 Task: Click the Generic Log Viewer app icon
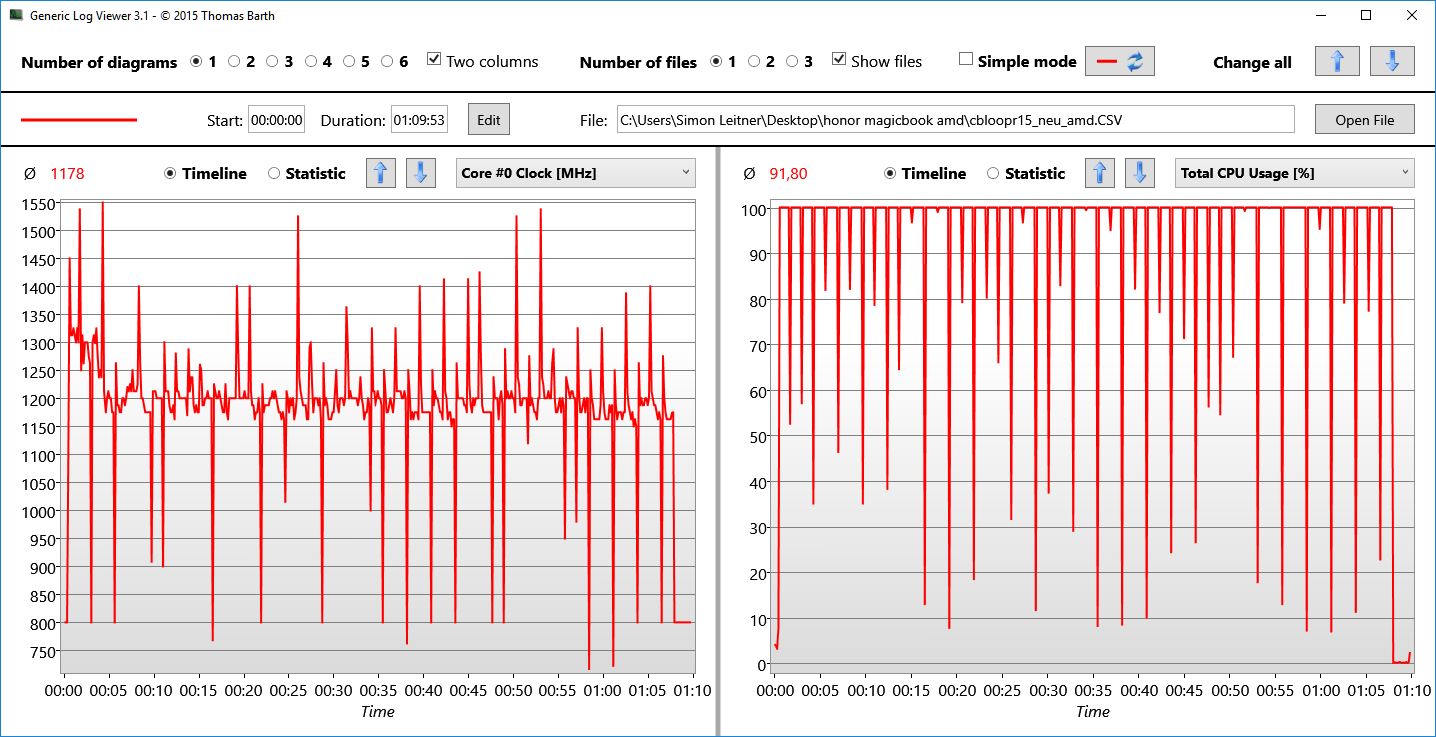[16, 16]
